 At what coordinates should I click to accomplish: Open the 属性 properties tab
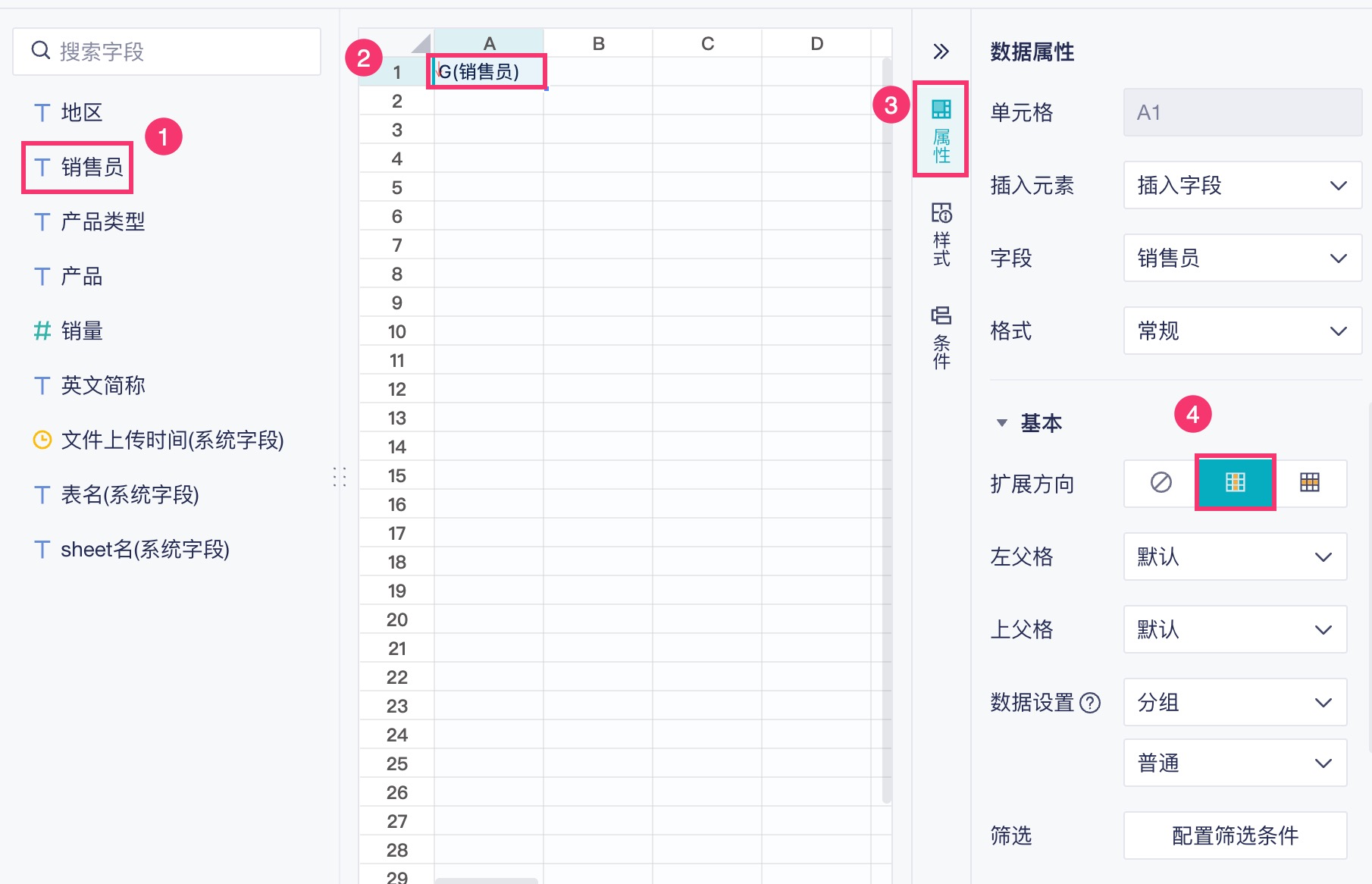(941, 130)
